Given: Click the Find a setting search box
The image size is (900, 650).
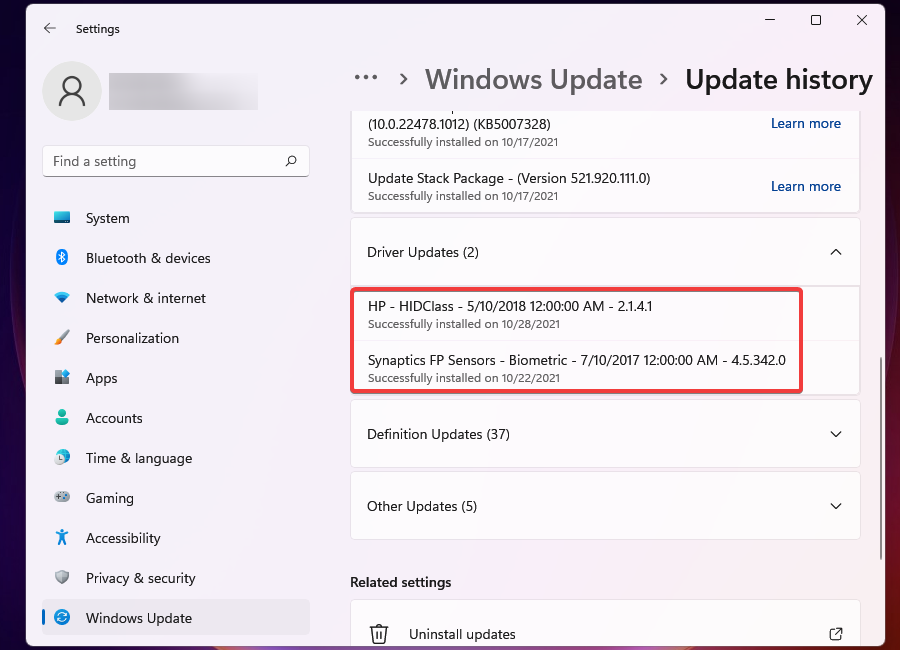Looking at the screenshot, I should pyautogui.click(x=176, y=161).
